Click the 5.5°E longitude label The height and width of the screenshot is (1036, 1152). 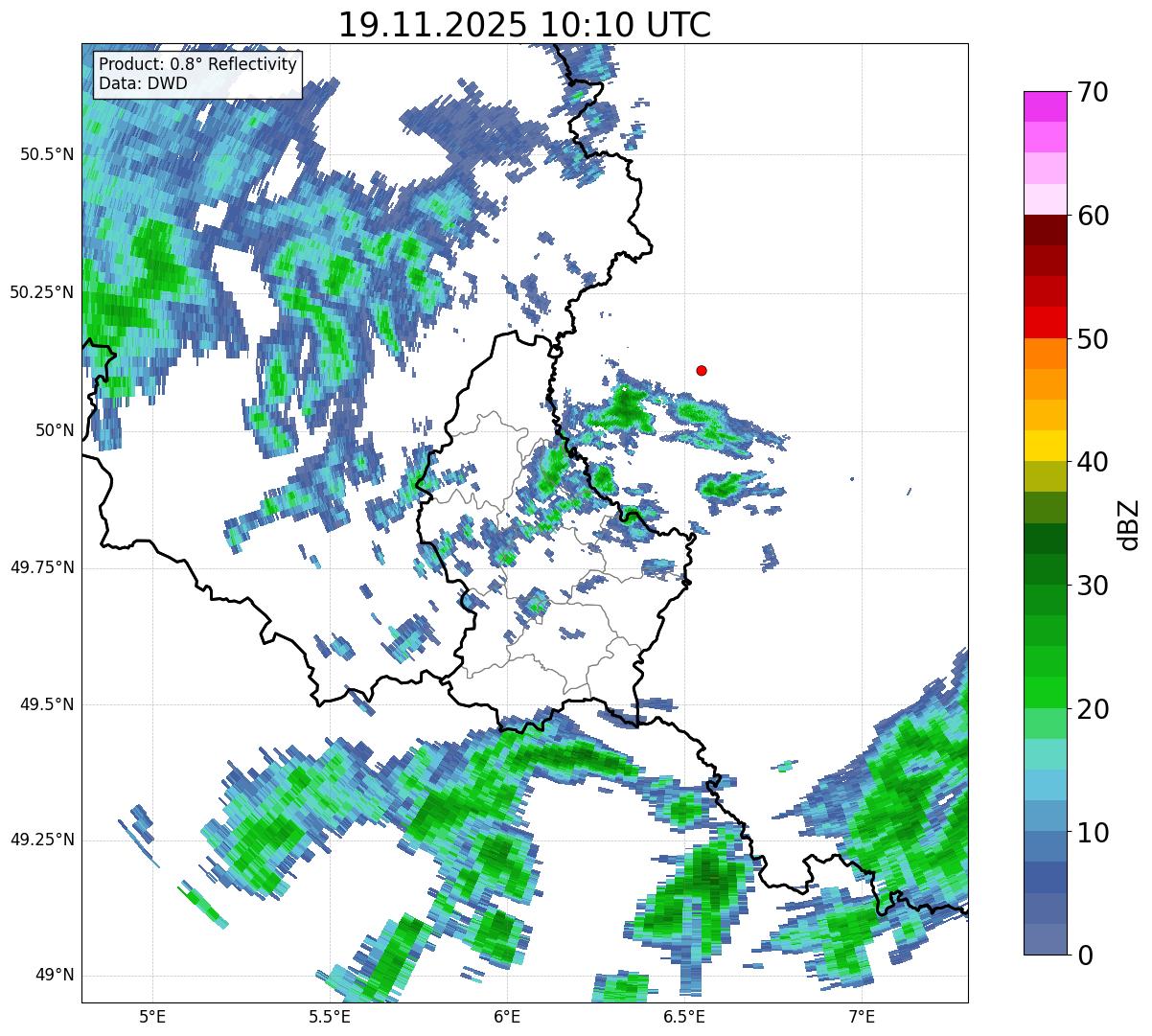point(330,1017)
